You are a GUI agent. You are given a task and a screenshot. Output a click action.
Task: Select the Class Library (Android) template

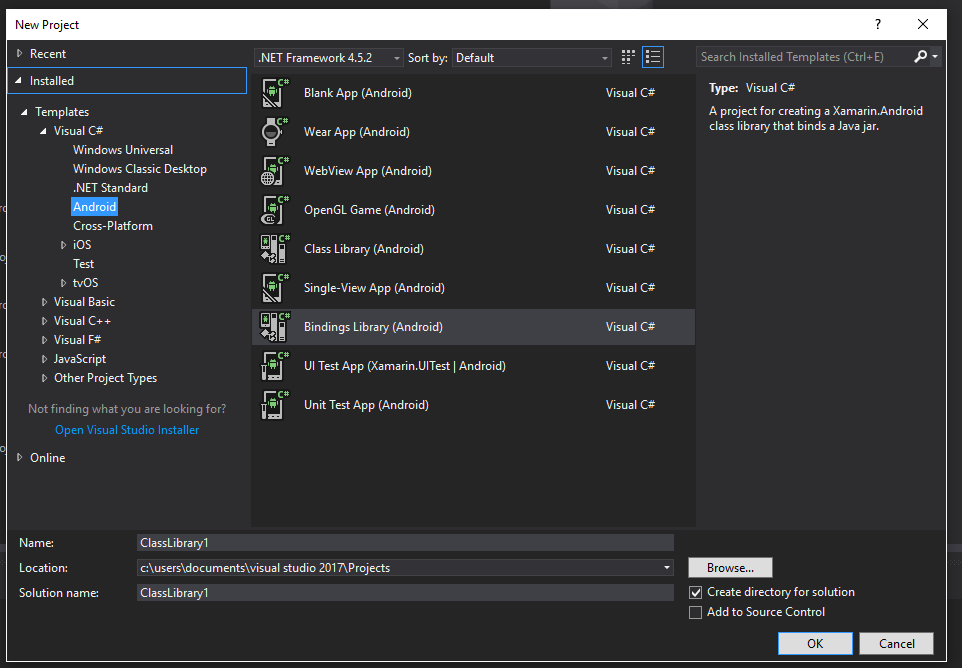[x=473, y=249]
